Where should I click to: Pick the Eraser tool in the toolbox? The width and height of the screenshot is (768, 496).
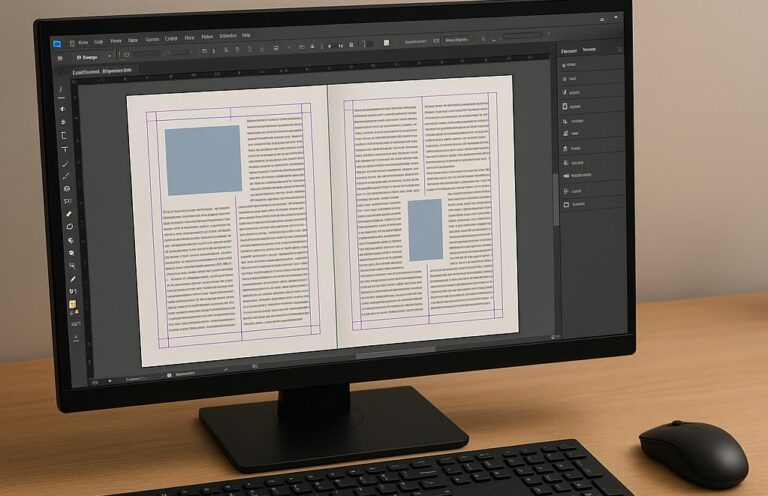(x=68, y=214)
